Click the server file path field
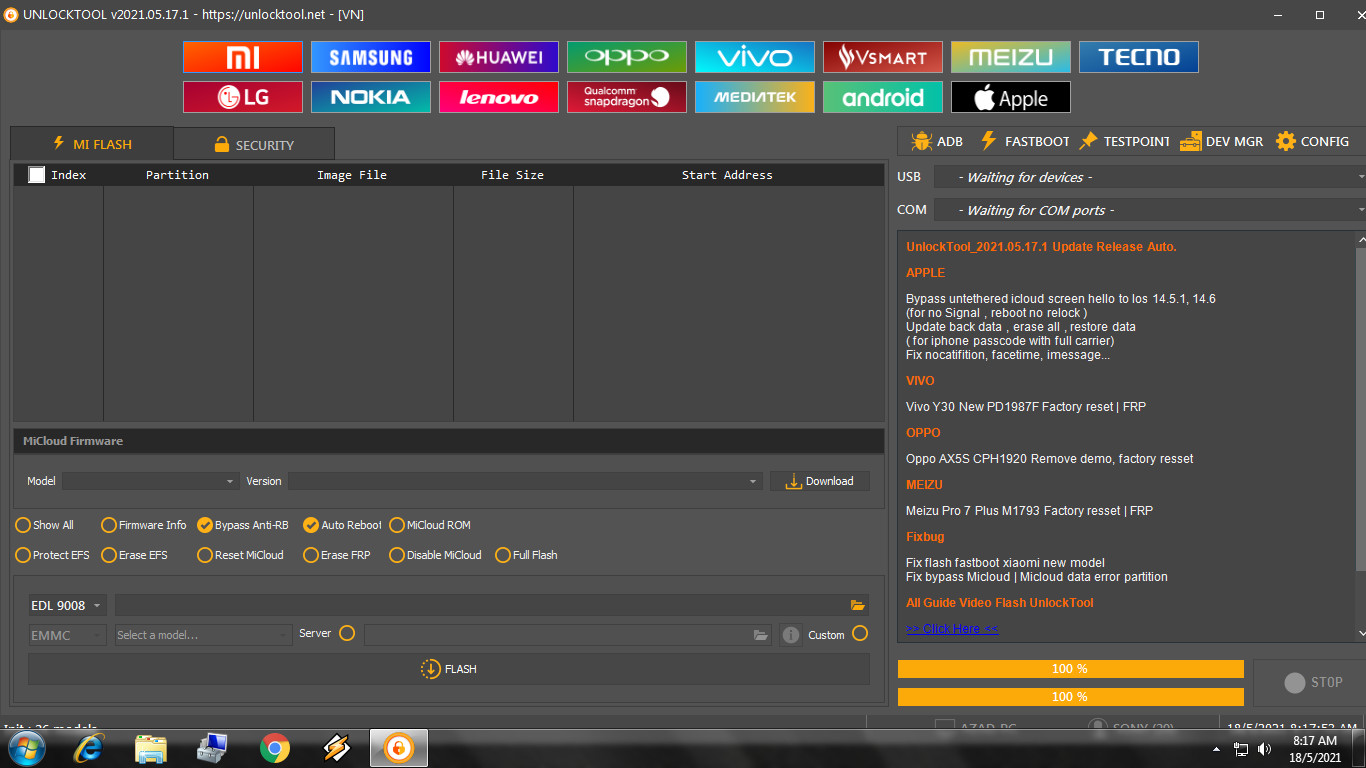 pyautogui.click(x=558, y=635)
